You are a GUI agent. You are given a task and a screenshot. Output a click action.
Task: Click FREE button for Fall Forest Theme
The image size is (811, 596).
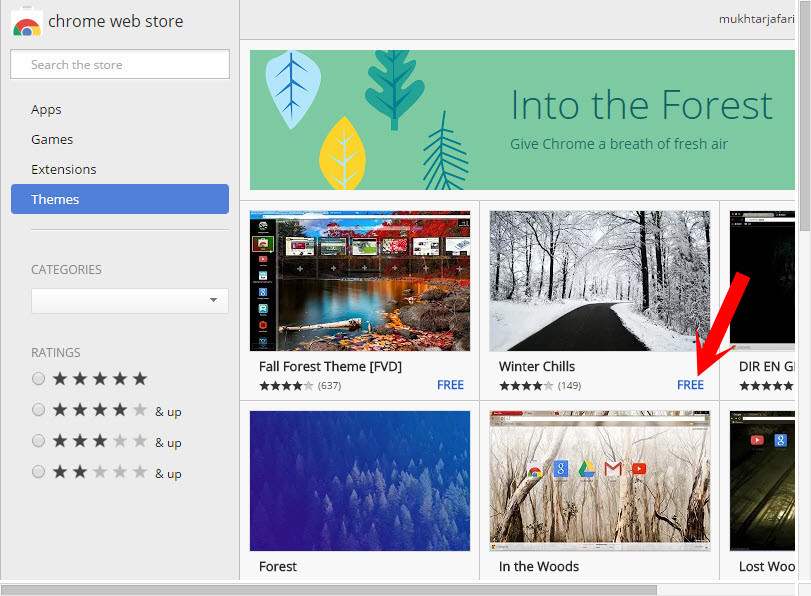click(450, 385)
